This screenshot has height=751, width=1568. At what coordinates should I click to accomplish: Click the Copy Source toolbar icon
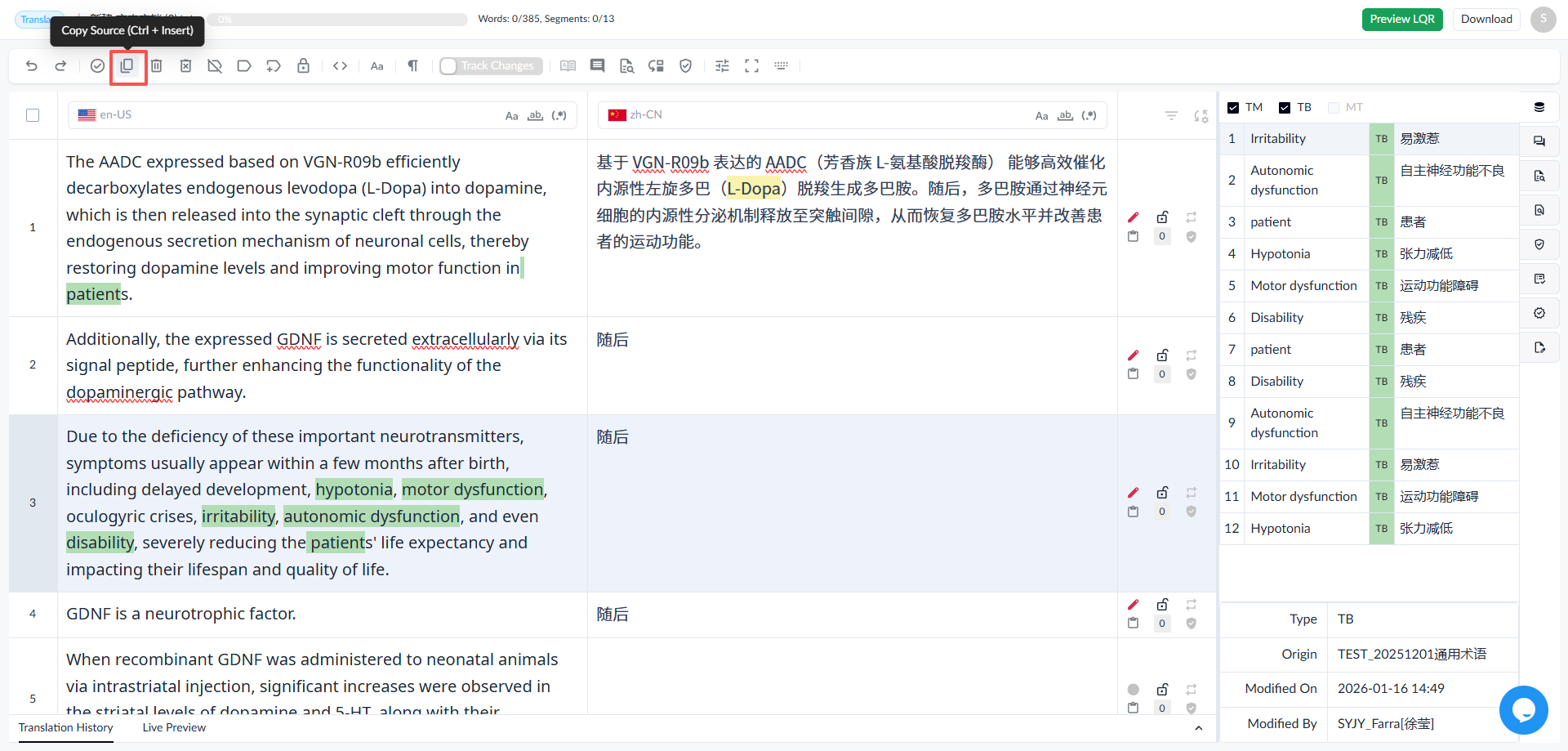(127, 65)
